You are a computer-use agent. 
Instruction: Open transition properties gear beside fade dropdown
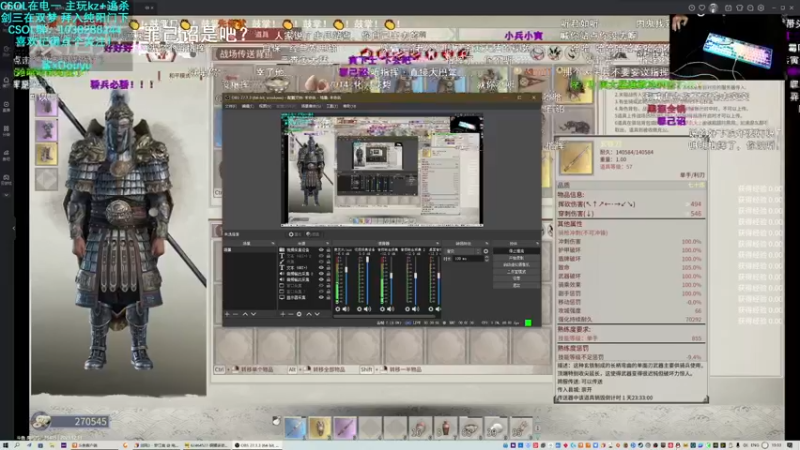[486, 251]
